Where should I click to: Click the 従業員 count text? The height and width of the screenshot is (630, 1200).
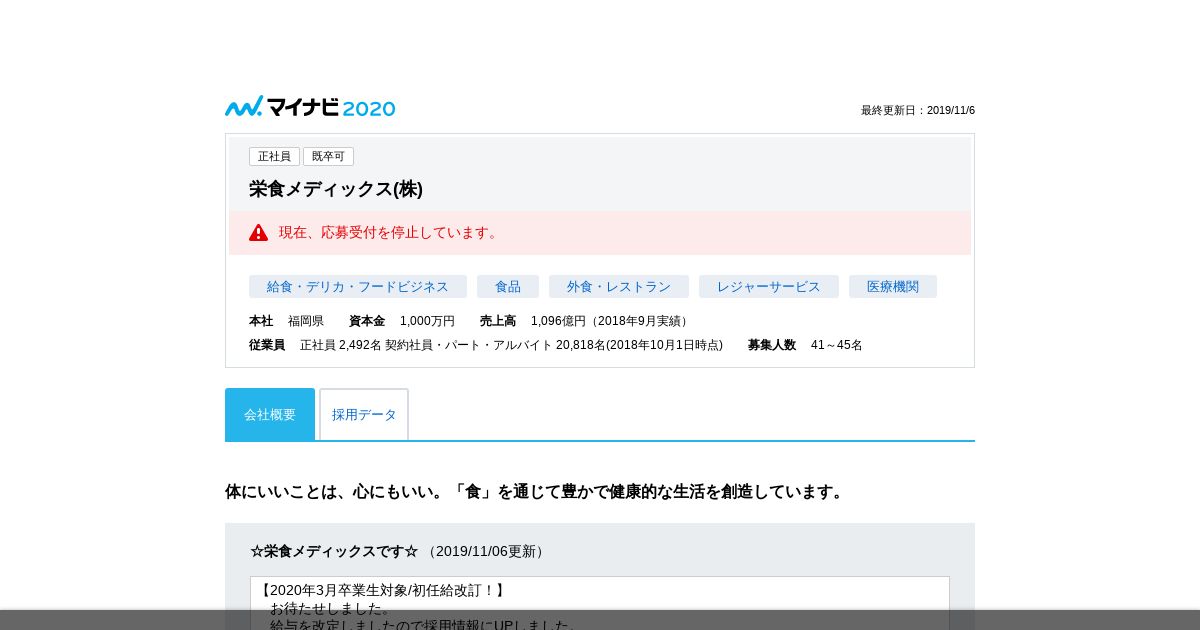[511, 345]
